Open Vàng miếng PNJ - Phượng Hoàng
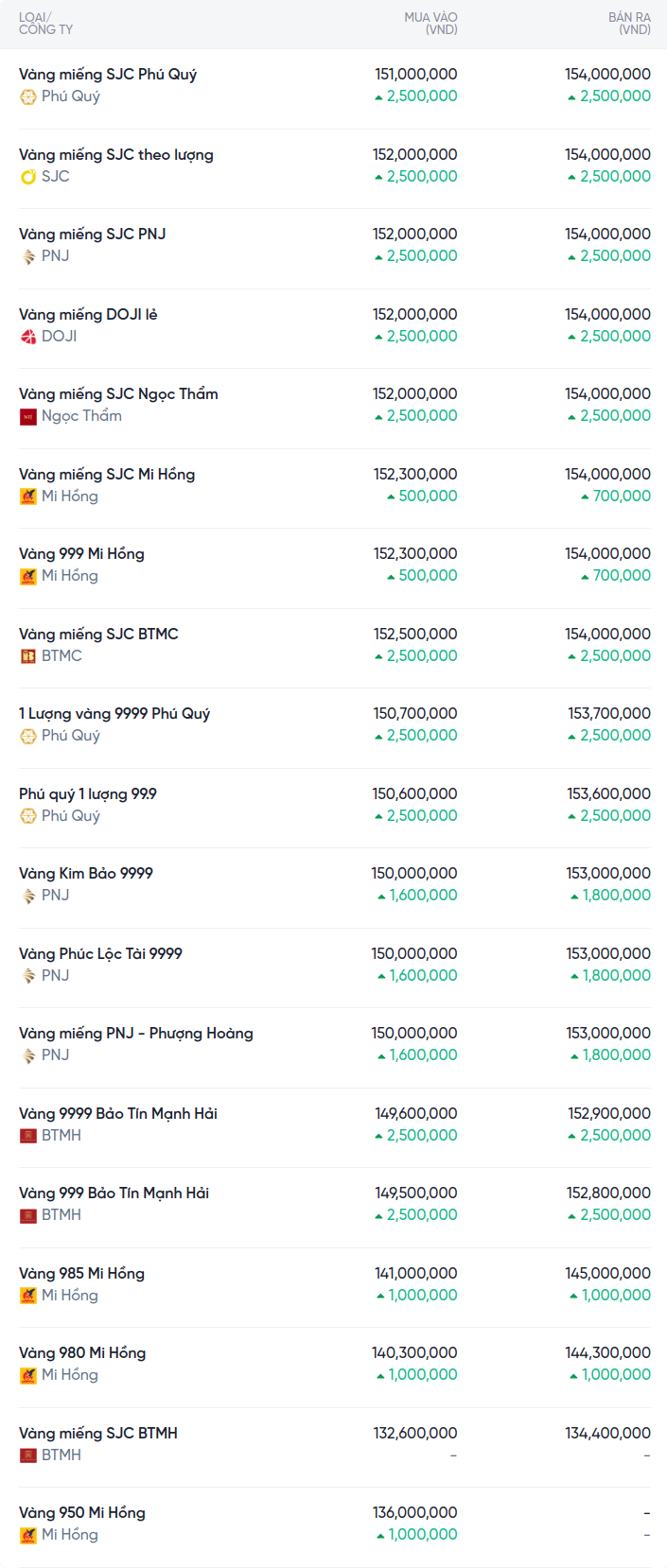667x1568 pixels. point(136,1034)
